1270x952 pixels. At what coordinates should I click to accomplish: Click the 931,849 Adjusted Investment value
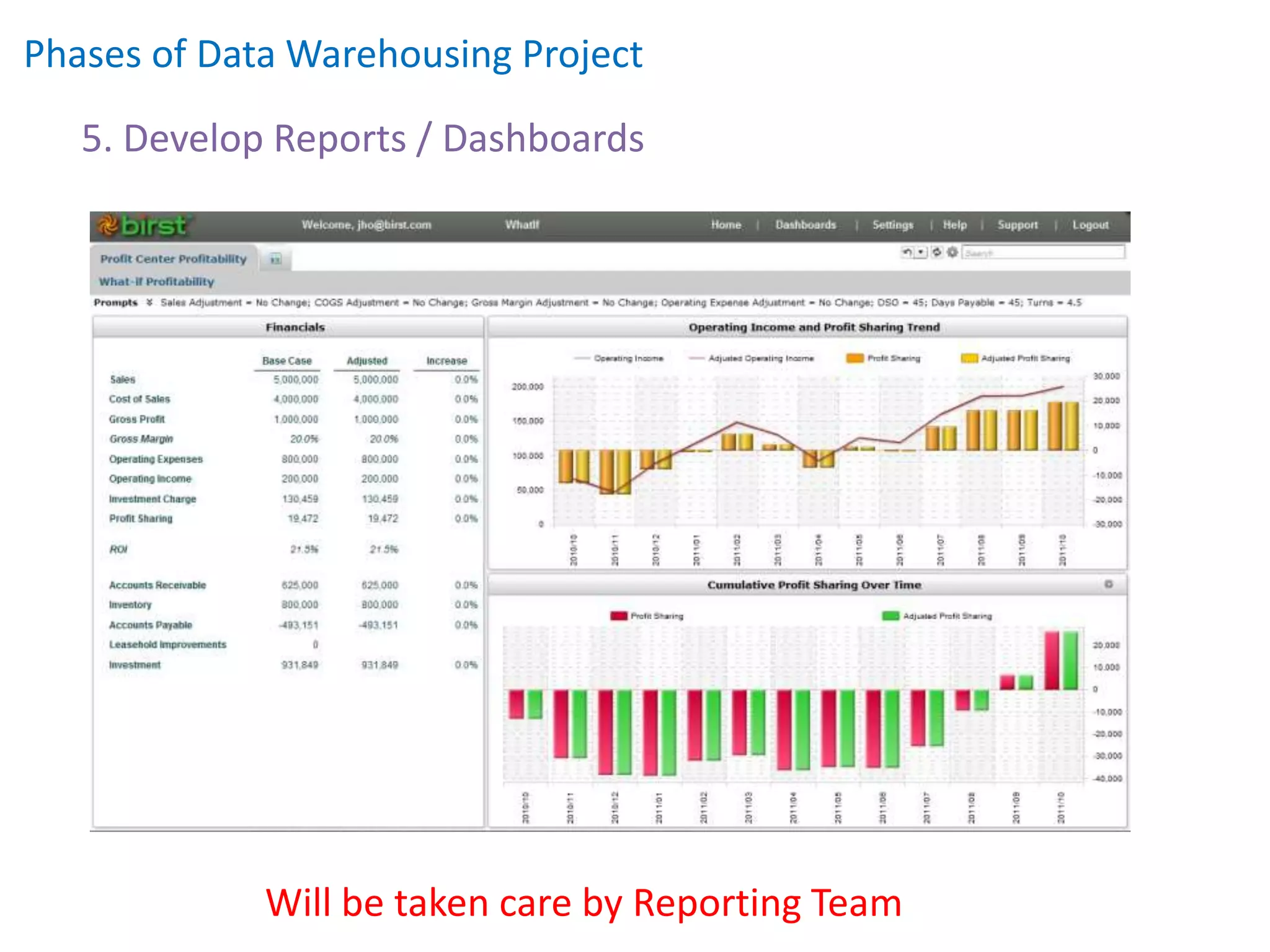pos(380,665)
